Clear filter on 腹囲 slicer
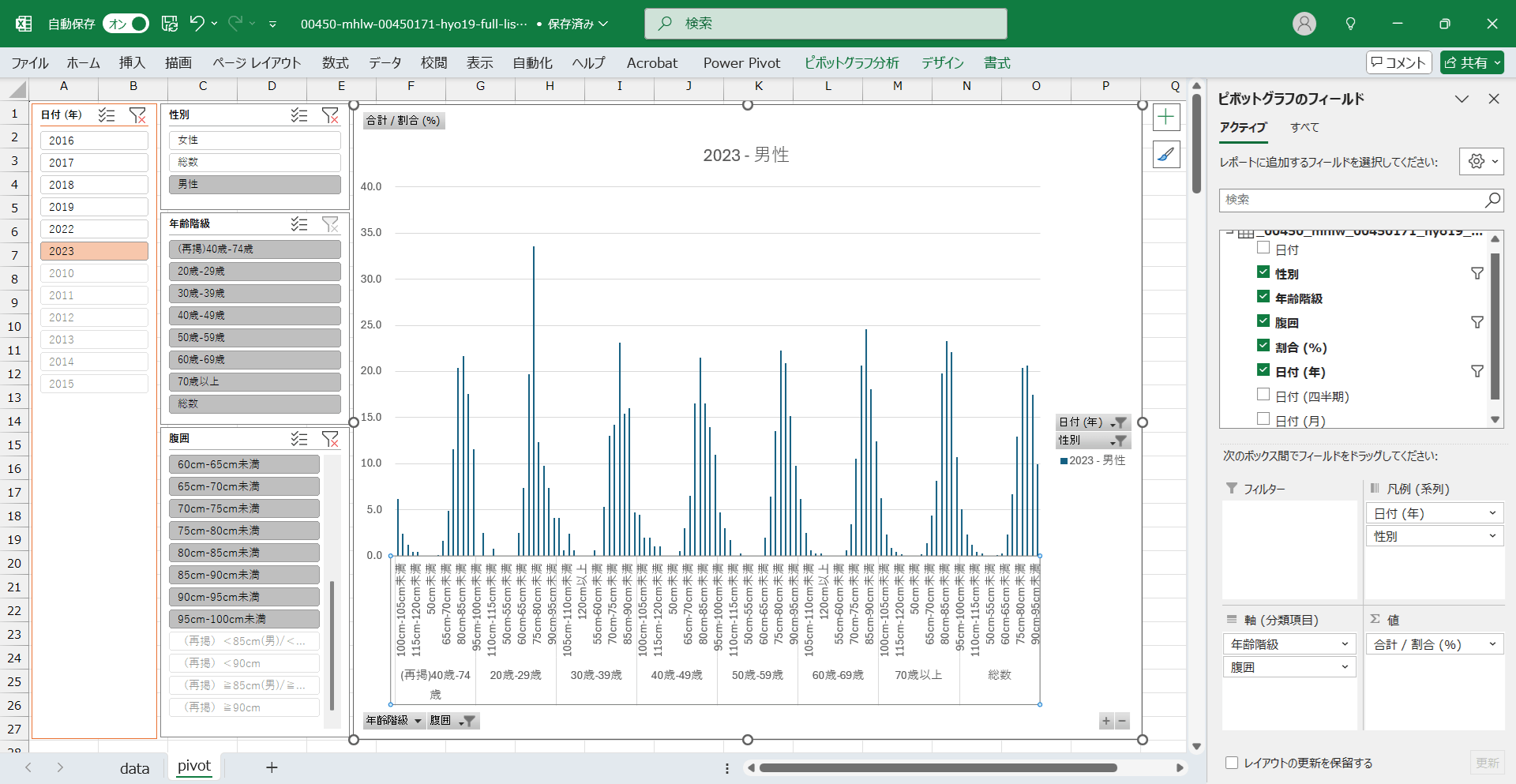The image size is (1516, 784). (330, 439)
